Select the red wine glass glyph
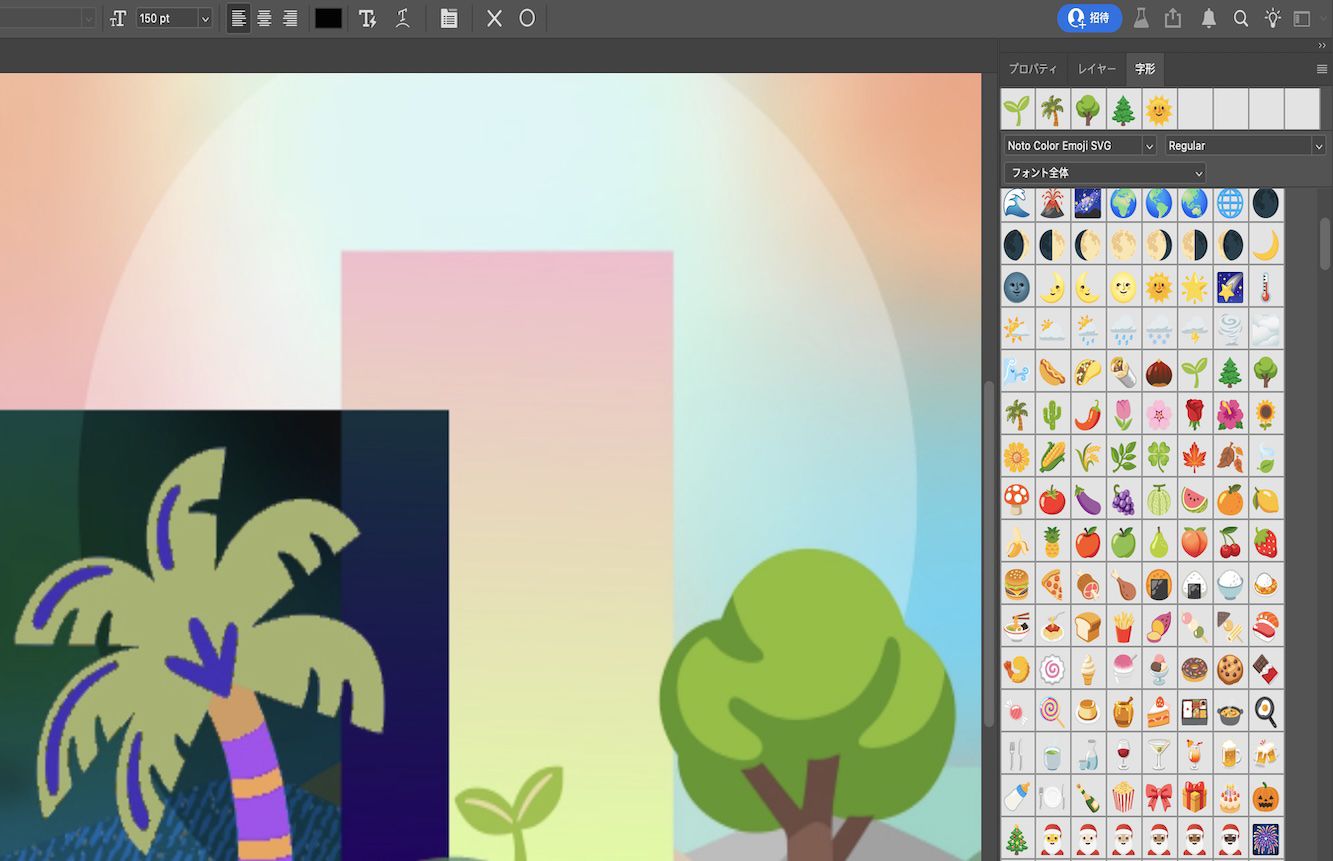This screenshot has height=861, width=1333. [1123, 754]
